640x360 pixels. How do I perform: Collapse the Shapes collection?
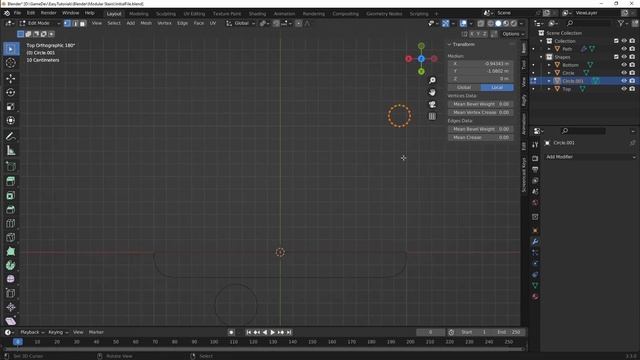542,57
